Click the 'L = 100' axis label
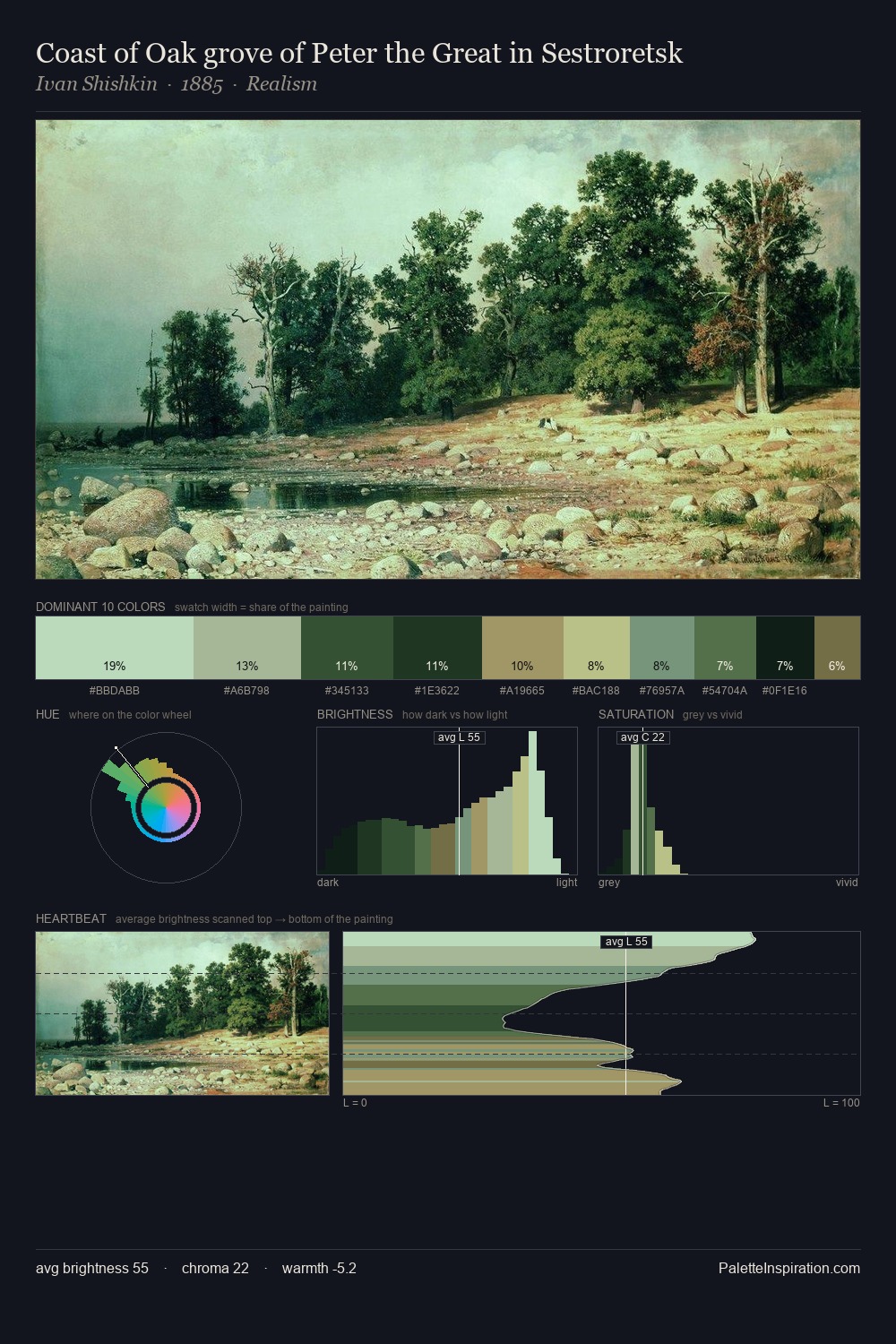This screenshot has width=896, height=1344. pos(841,1103)
